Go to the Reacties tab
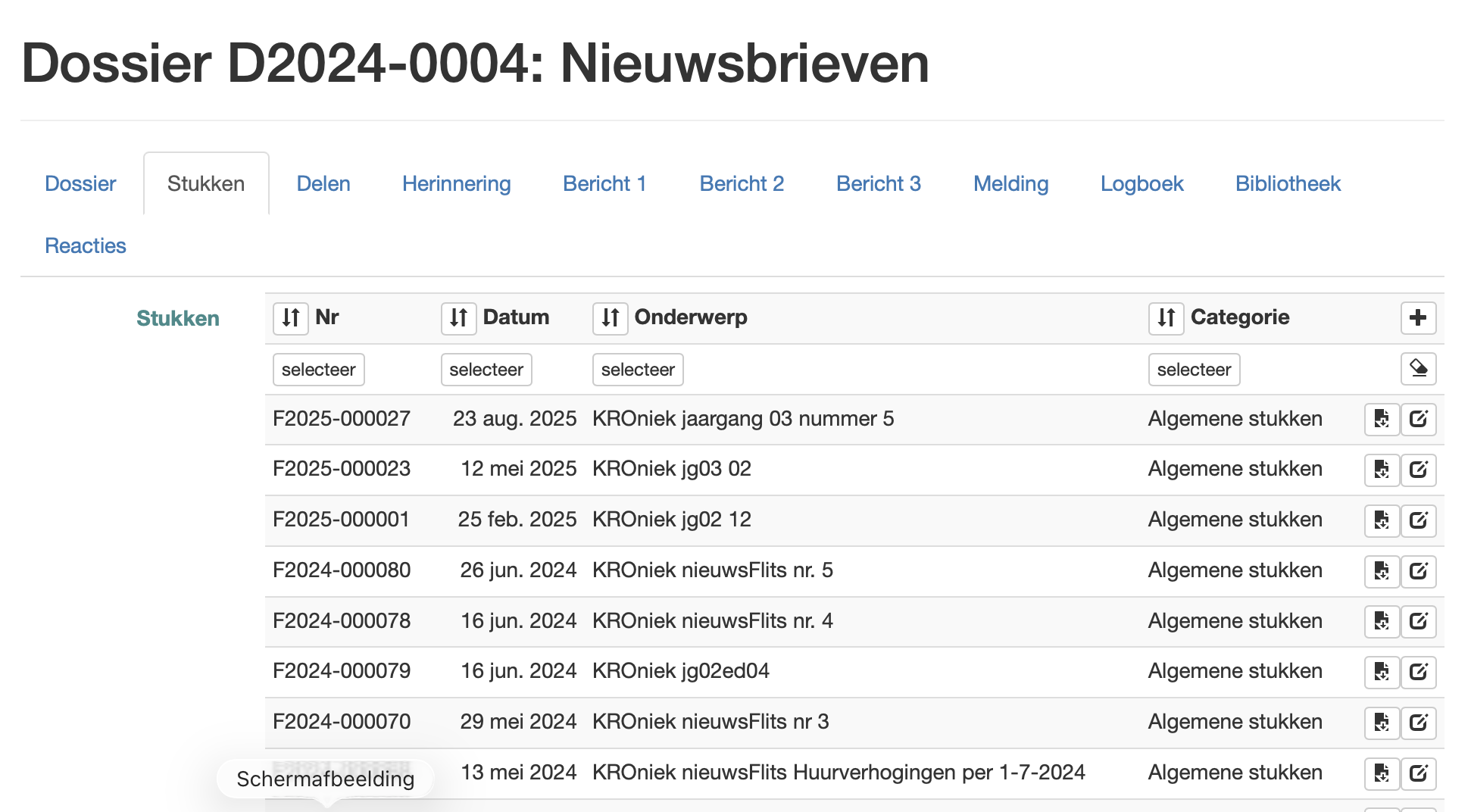Screen dimensions: 1471x812 click(86, 246)
